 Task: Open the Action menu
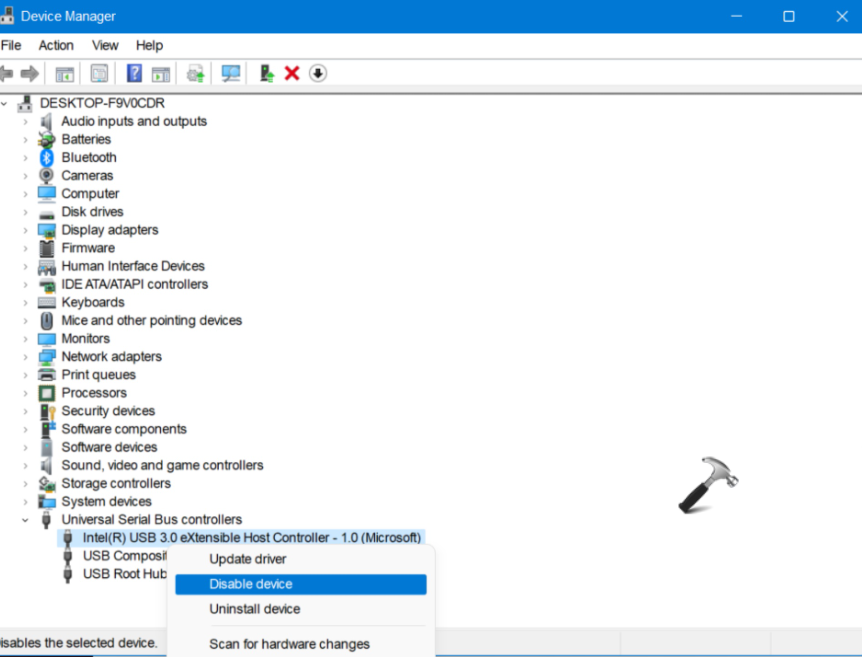point(56,45)
